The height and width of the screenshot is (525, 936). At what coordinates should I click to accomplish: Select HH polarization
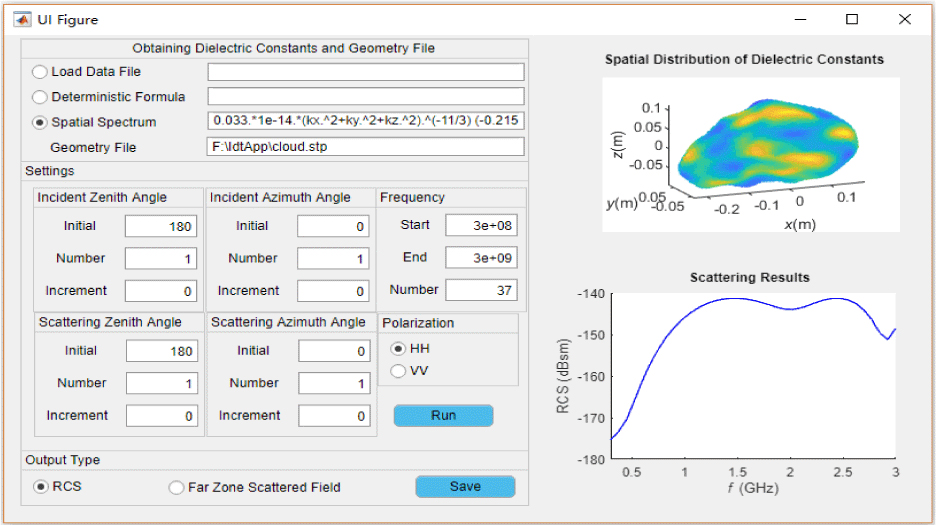[398, 349]
